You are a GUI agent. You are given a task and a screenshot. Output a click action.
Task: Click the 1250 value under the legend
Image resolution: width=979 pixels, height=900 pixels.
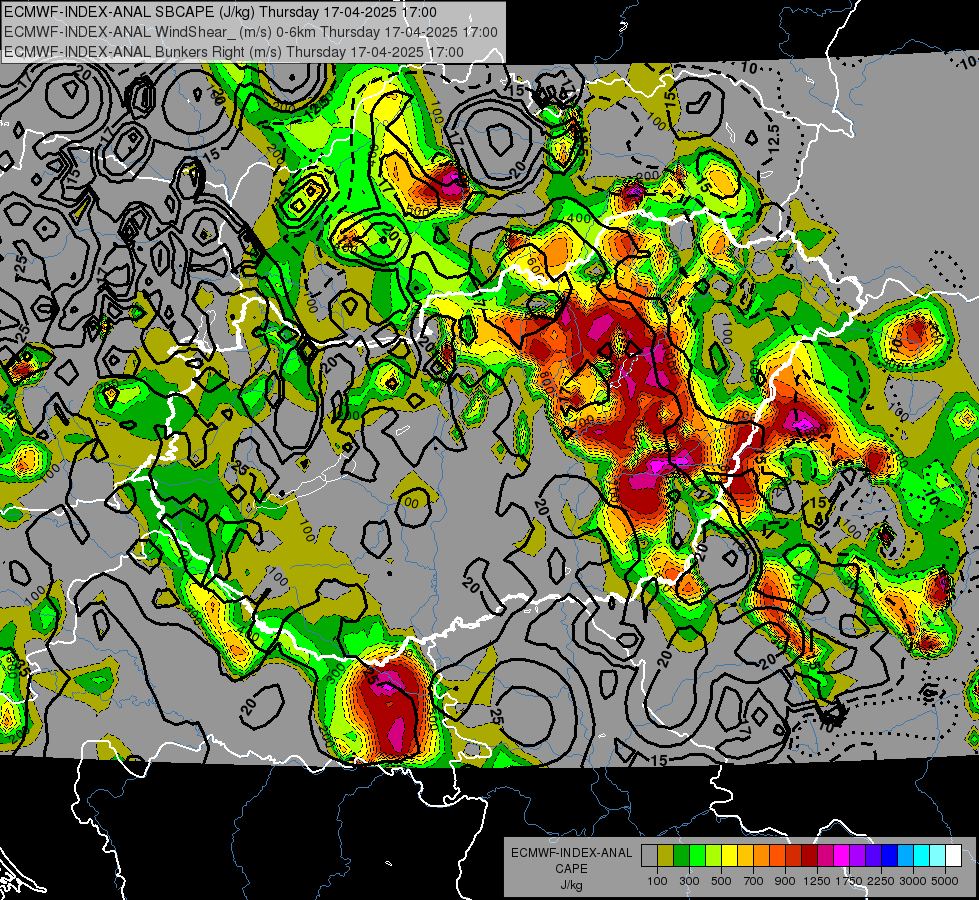(817, 881)
